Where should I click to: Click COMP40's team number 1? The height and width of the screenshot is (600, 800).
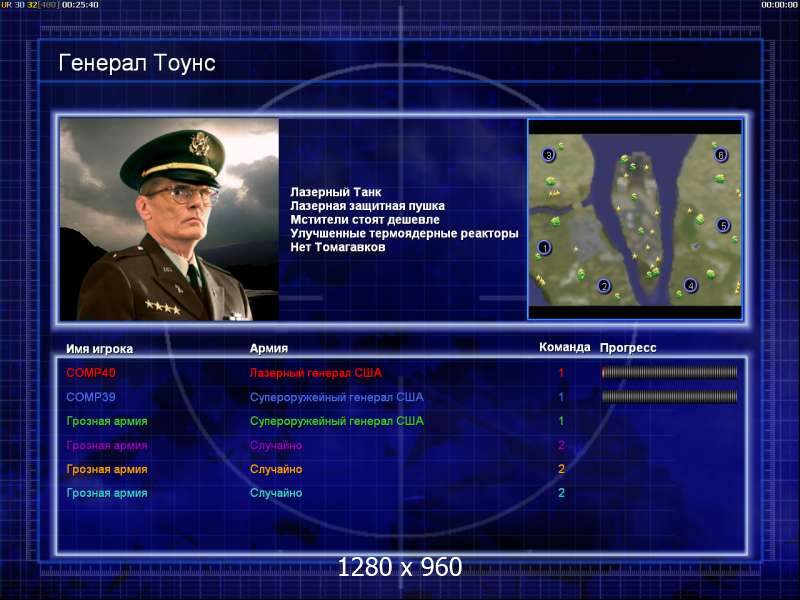[x=561, y=372]
